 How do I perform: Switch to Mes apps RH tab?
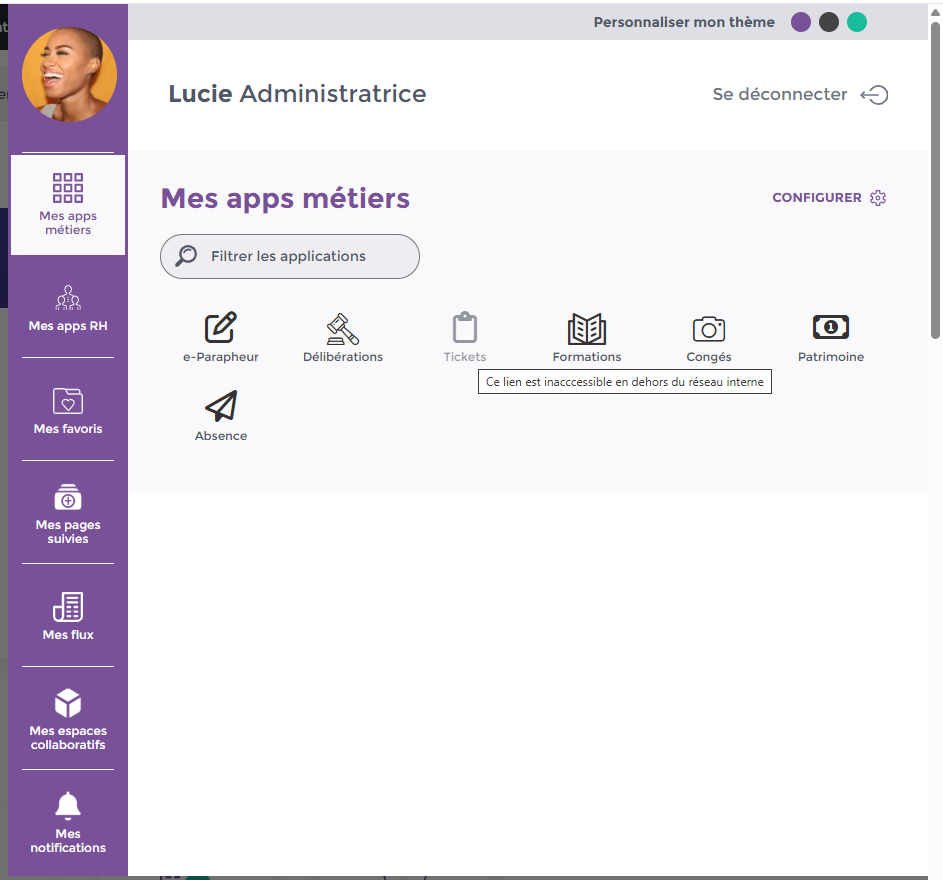coord(68,308)
